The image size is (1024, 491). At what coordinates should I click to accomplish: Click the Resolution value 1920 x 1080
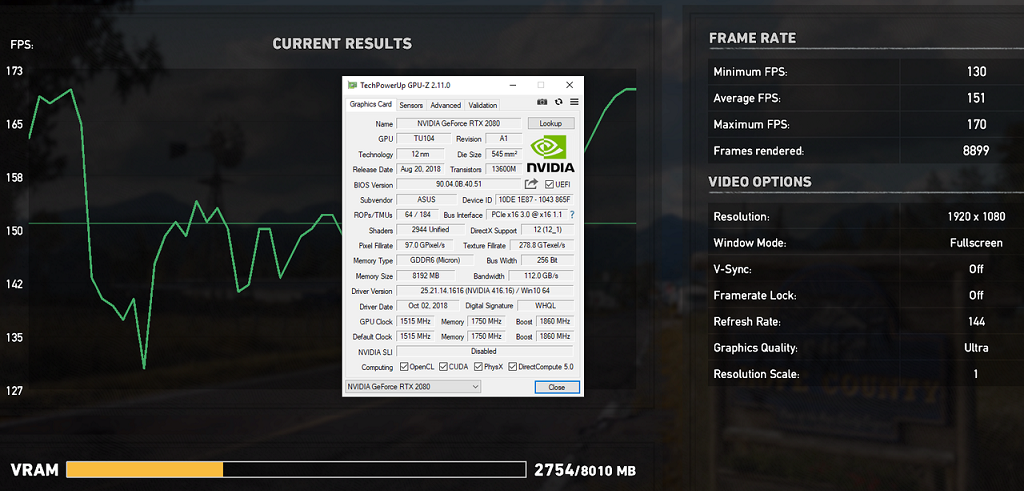coord(976,217)
